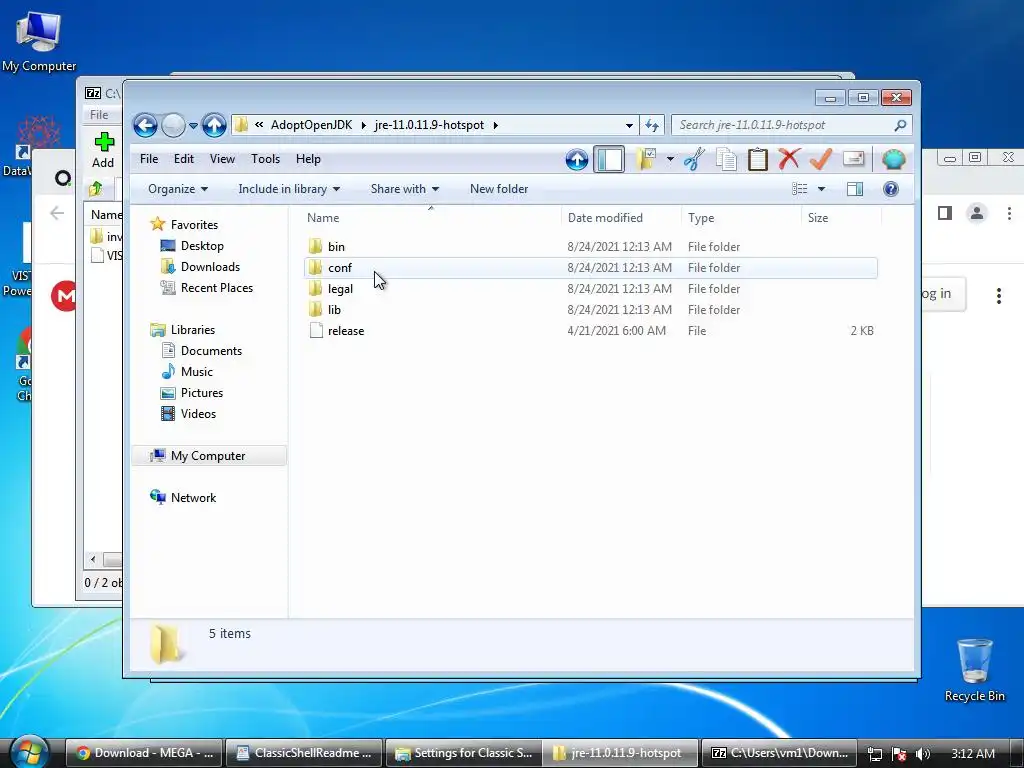Click the Back navigation arrow in Explorer
The image size is (1024, 768).
click(x=145, y=125)
